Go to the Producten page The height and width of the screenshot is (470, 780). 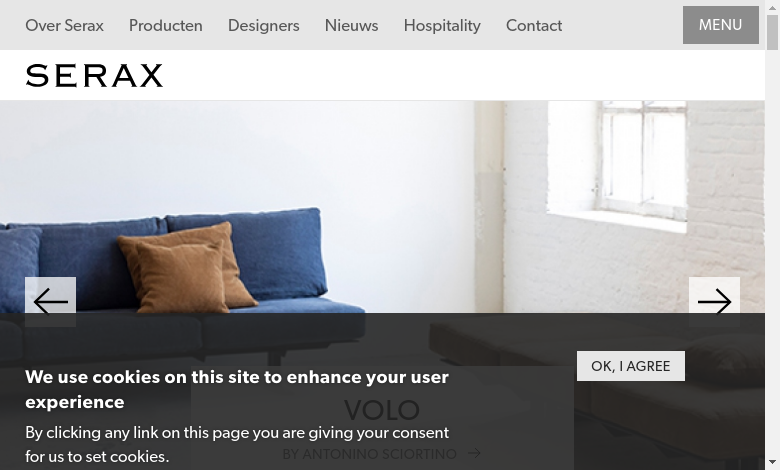coord(165,25)
